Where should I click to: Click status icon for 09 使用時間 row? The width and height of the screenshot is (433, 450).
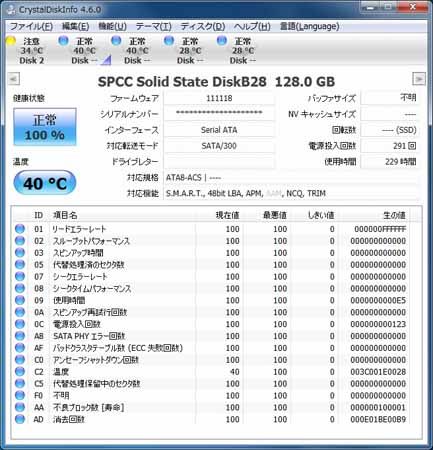pos(20,300)
